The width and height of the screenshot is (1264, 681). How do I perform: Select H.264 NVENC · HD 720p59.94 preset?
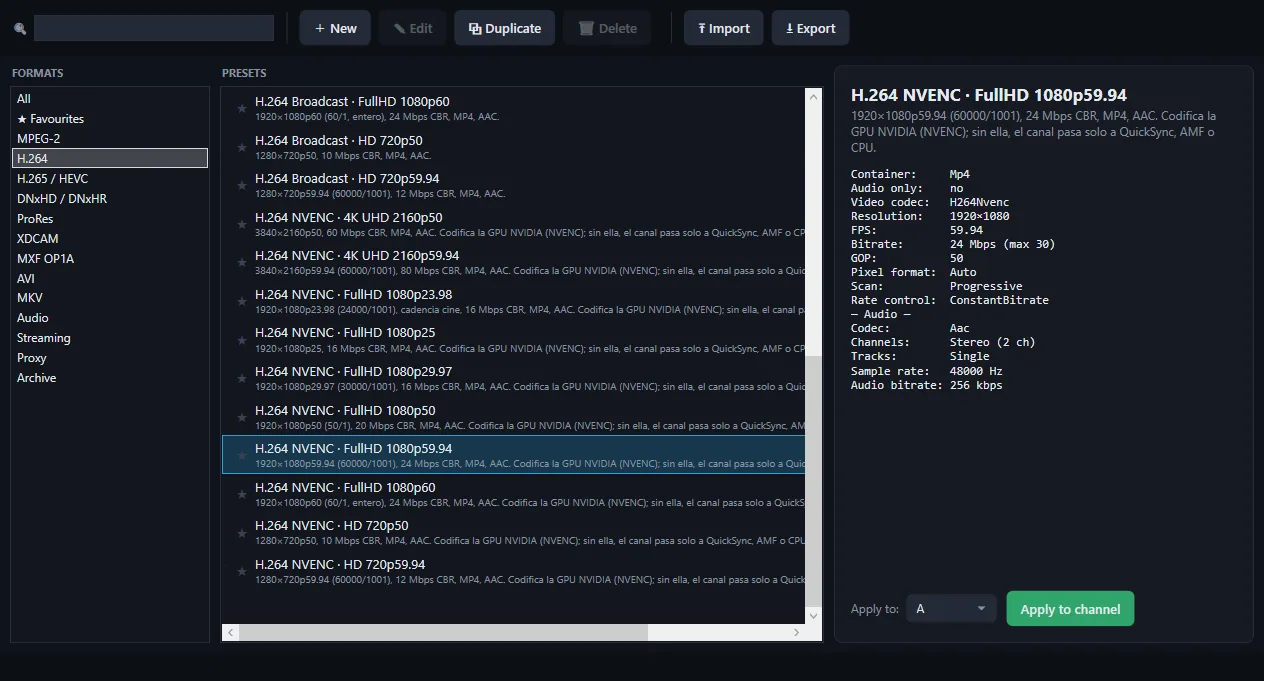[514, 571]
